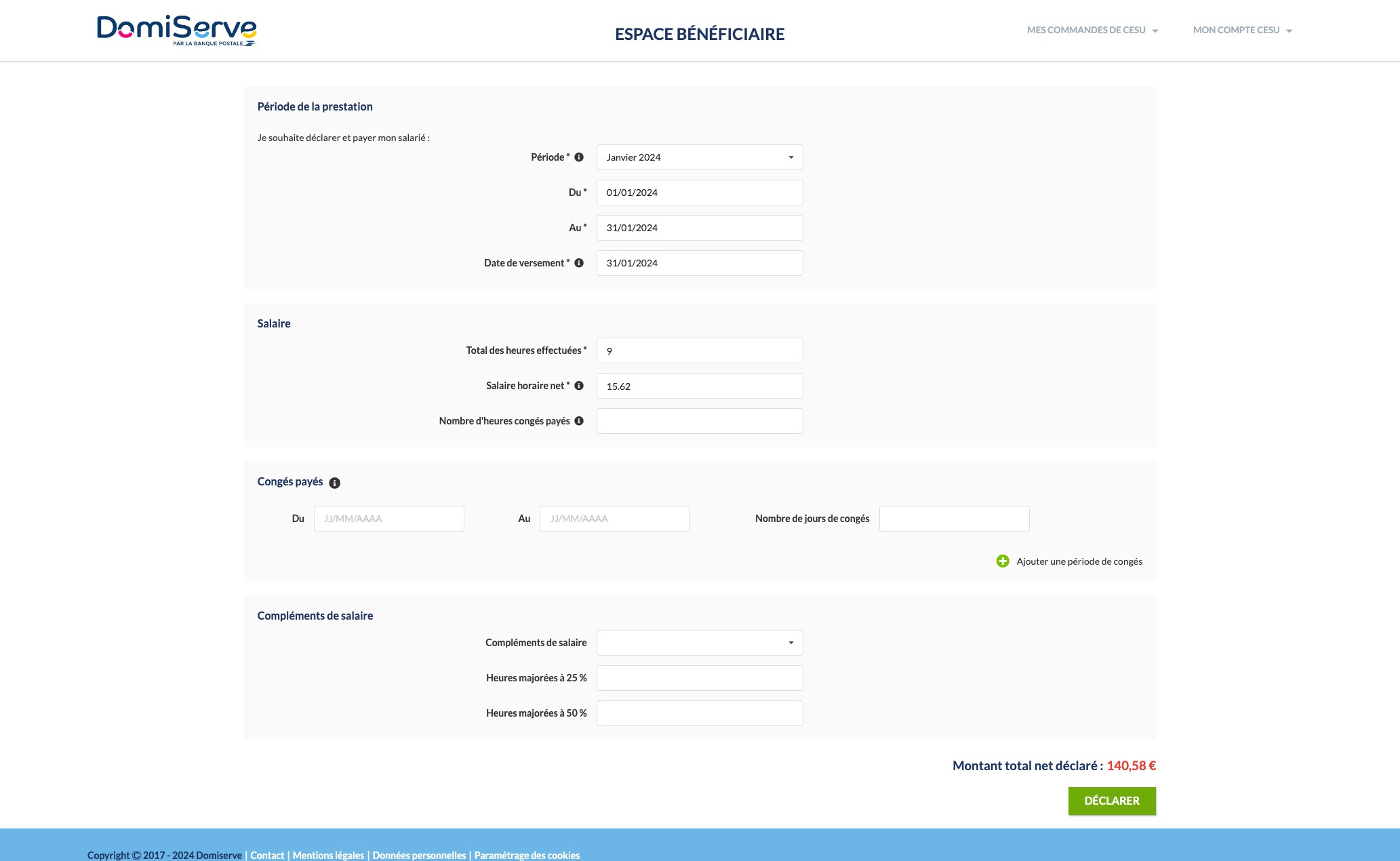
Task: Click info icon next to Période label
Action: pos(579,157)
